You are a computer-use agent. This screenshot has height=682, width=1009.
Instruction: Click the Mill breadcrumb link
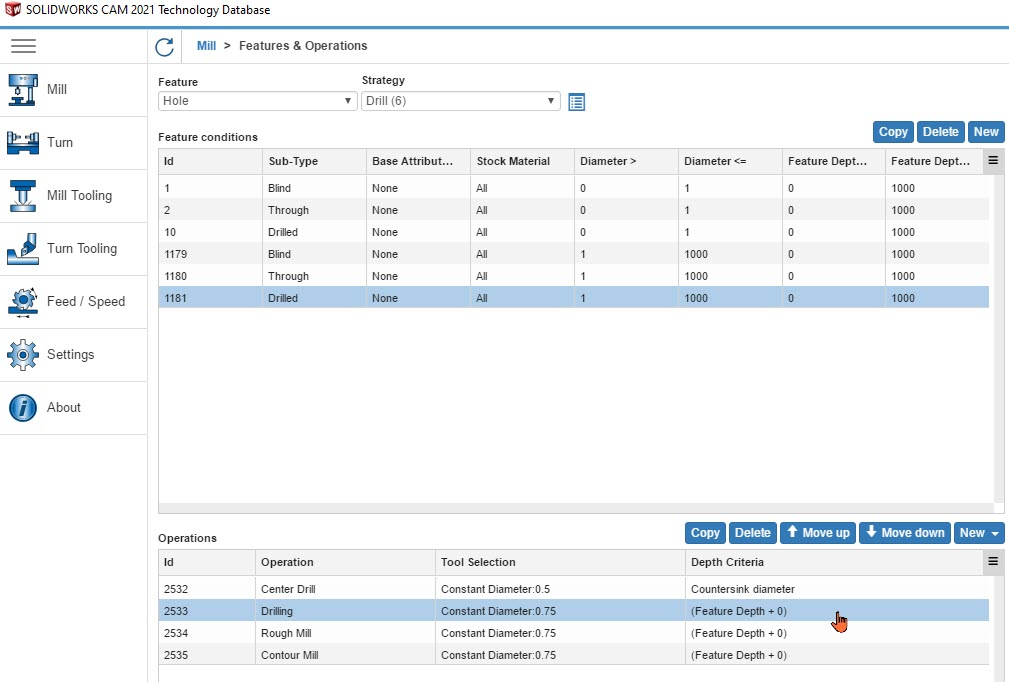coord(206,46)
